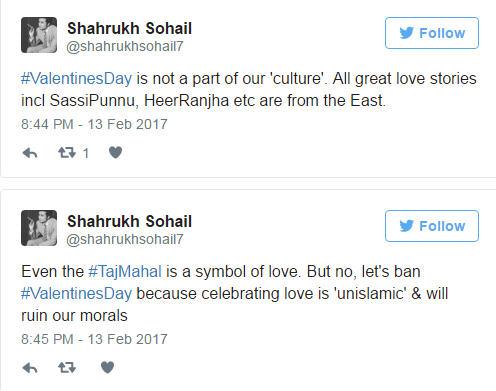The width and height of the screenshot is (496, 391).
Task: Retweet the first tweet with 1 retweet
Action: [x=67, y=153]
